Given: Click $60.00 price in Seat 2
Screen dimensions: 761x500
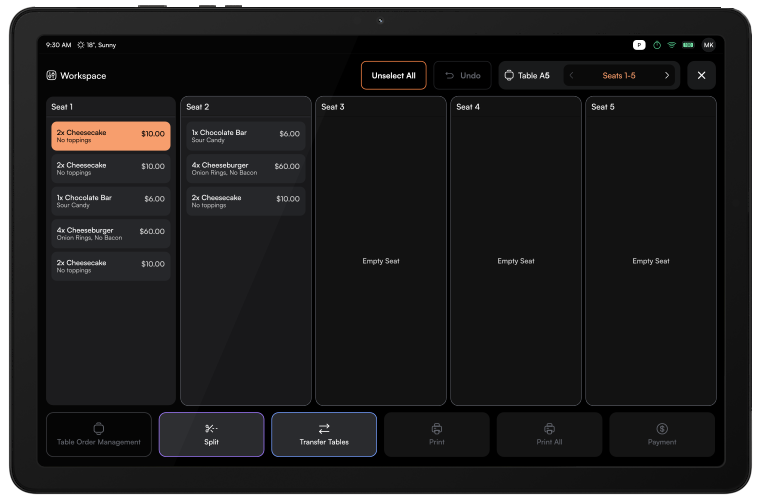Looking at the screenshot, I should [x=287, y=166].
